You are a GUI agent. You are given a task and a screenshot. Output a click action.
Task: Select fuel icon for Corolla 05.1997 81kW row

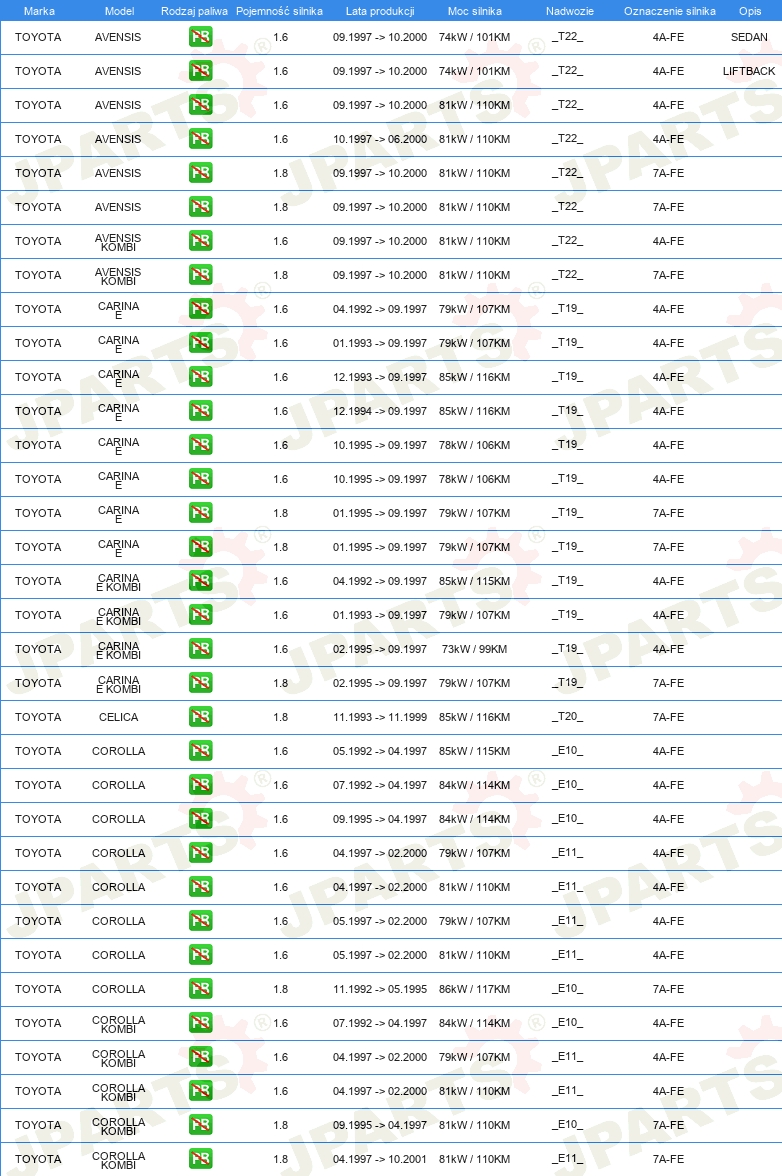[x=200, y=955]
